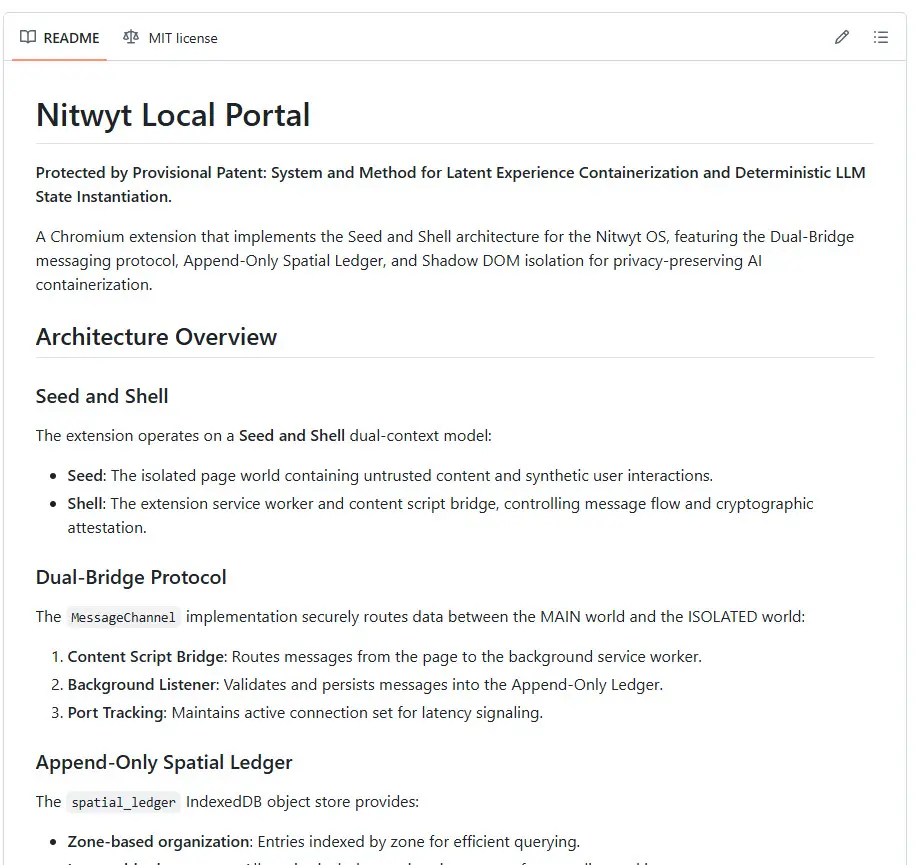Image resolution: width=917 pixels, height=865 pixels.
Task: Click the bold Seed bullet item
Action: [390, 475]
